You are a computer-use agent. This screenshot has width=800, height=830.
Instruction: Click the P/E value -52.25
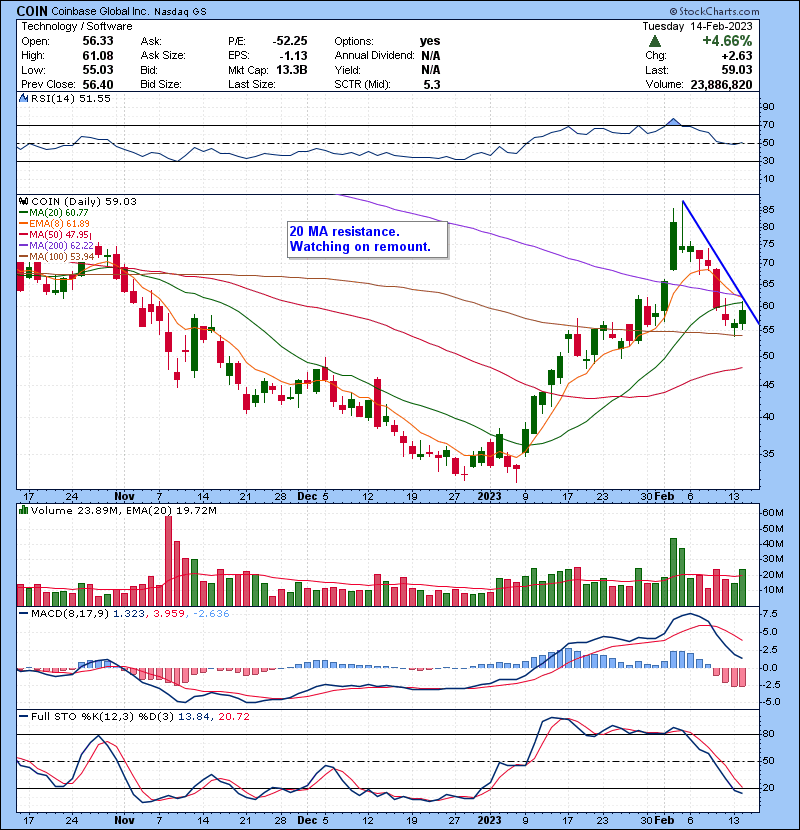(x=290, y=41)
